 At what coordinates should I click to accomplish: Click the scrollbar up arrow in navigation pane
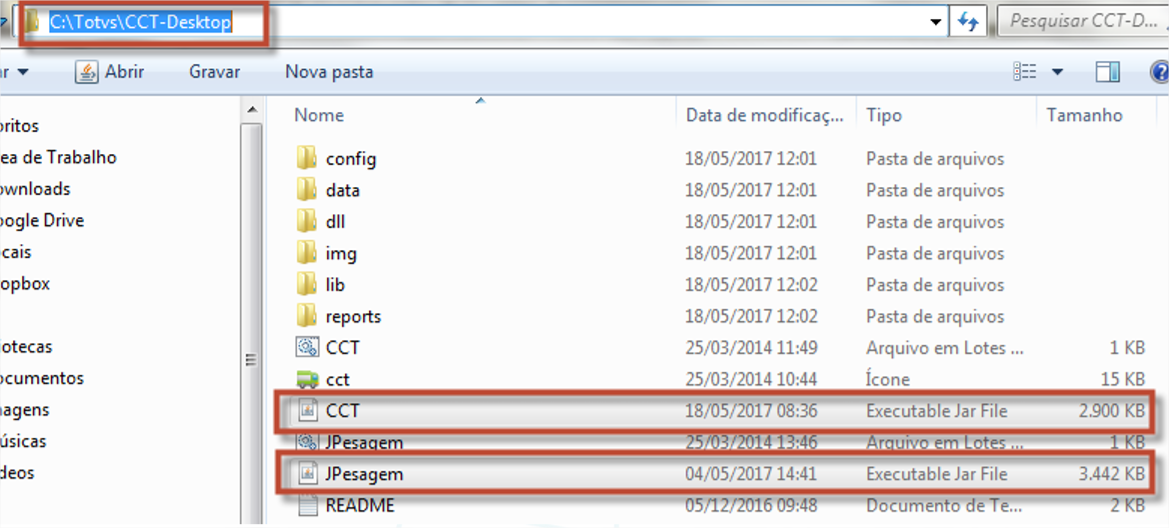(x=251, y=111)
